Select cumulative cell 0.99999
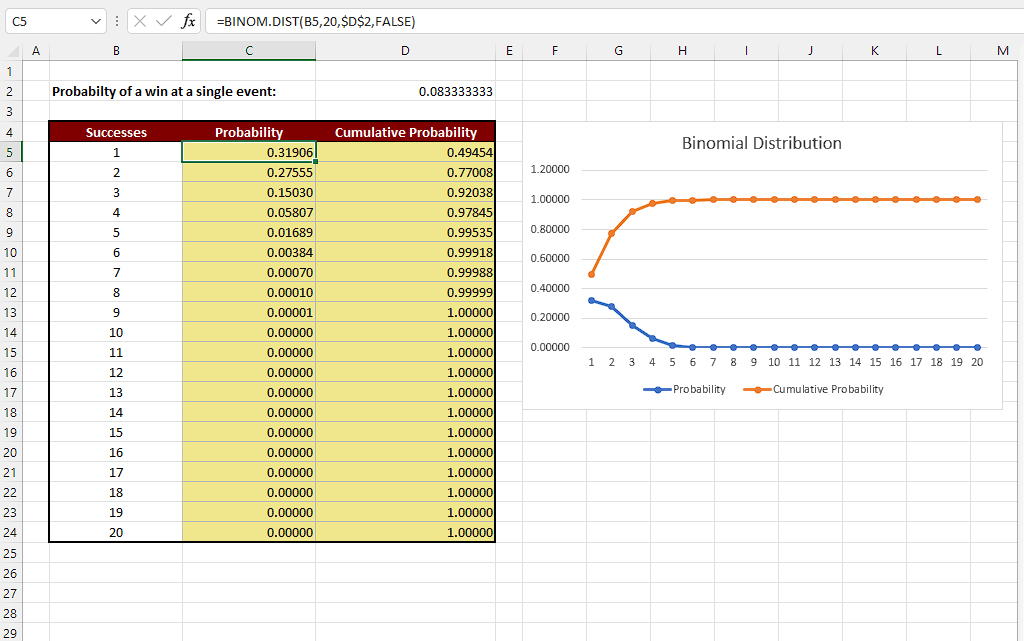The width and height of the screenshot is (1024, 641). (x=406, y=292)
